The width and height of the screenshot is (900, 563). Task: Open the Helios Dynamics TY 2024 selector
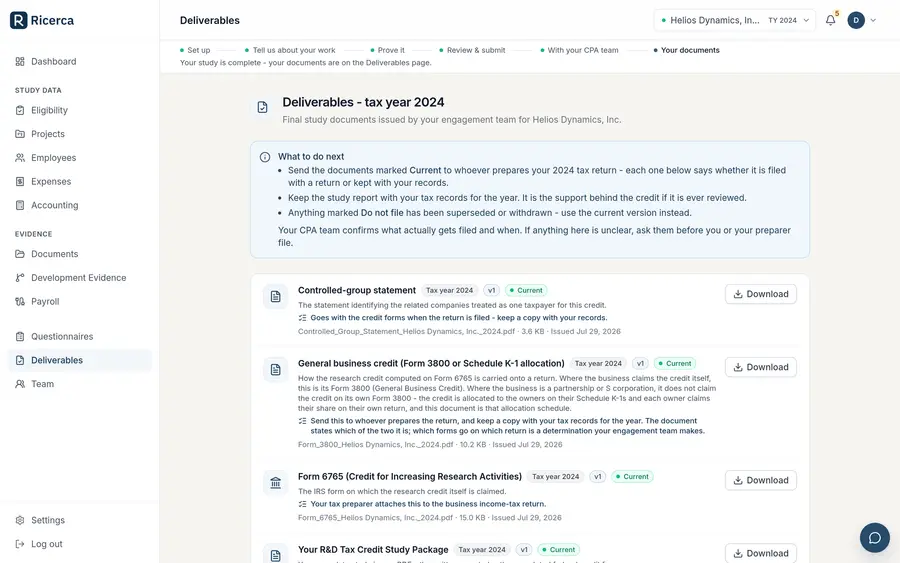[x=734, y=20]
